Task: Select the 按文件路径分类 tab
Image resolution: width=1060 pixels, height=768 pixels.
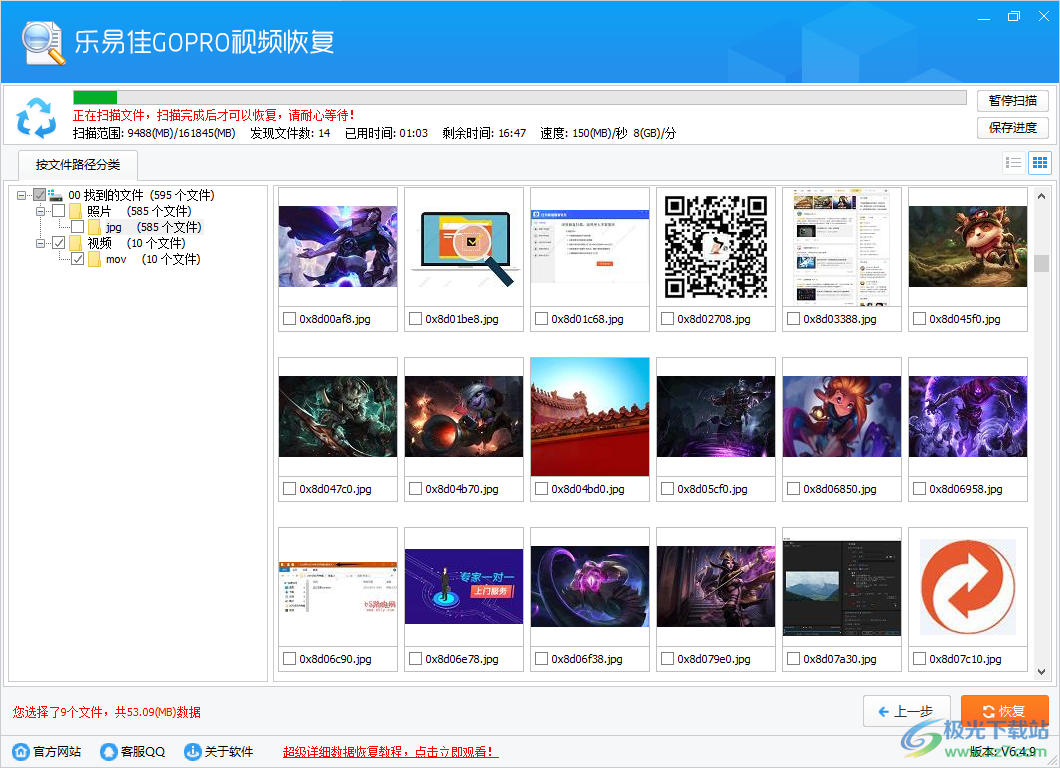Action: [78, 165]
